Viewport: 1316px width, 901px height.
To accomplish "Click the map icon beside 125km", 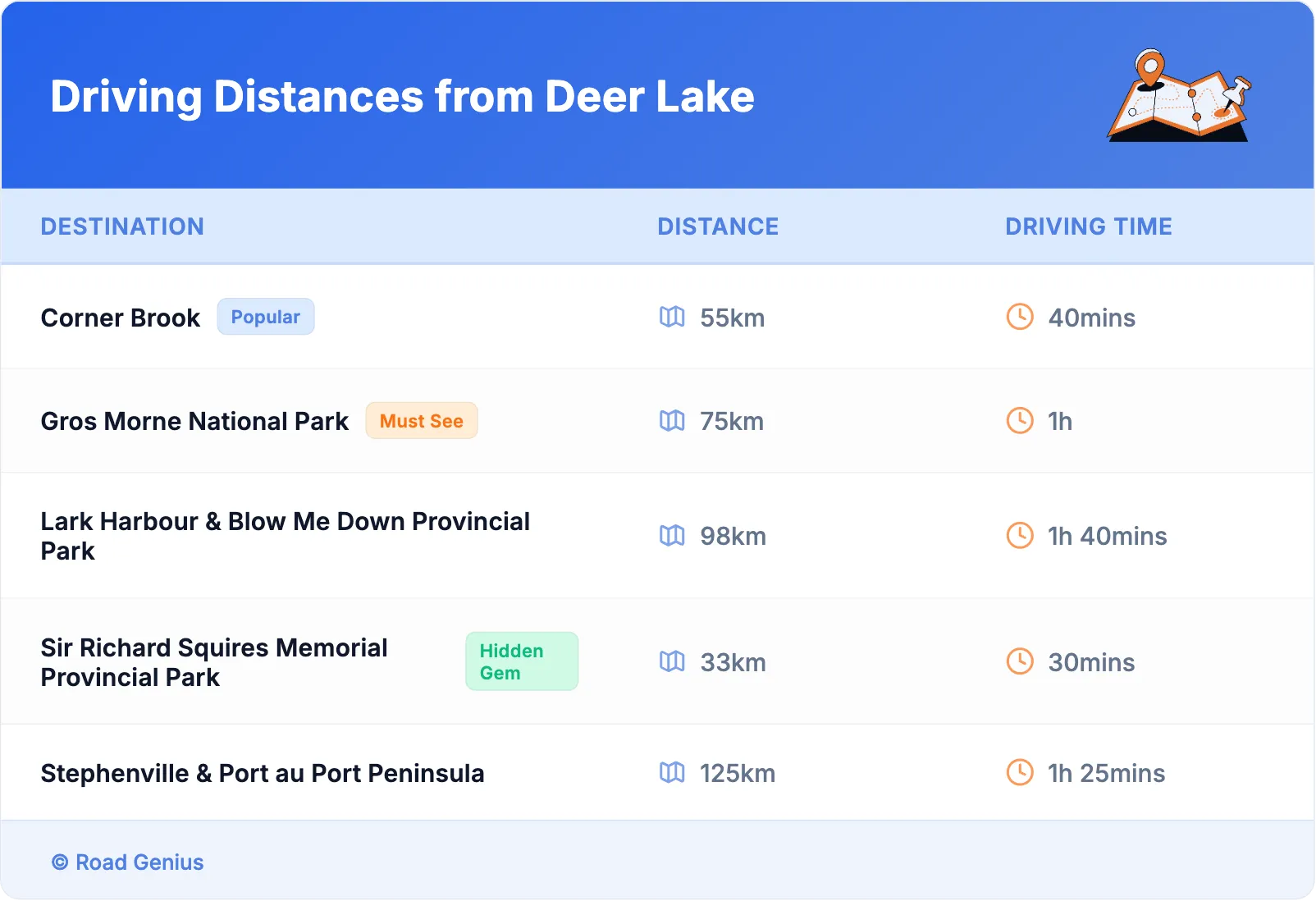I will pyautogui.click(x=672, y=772).
